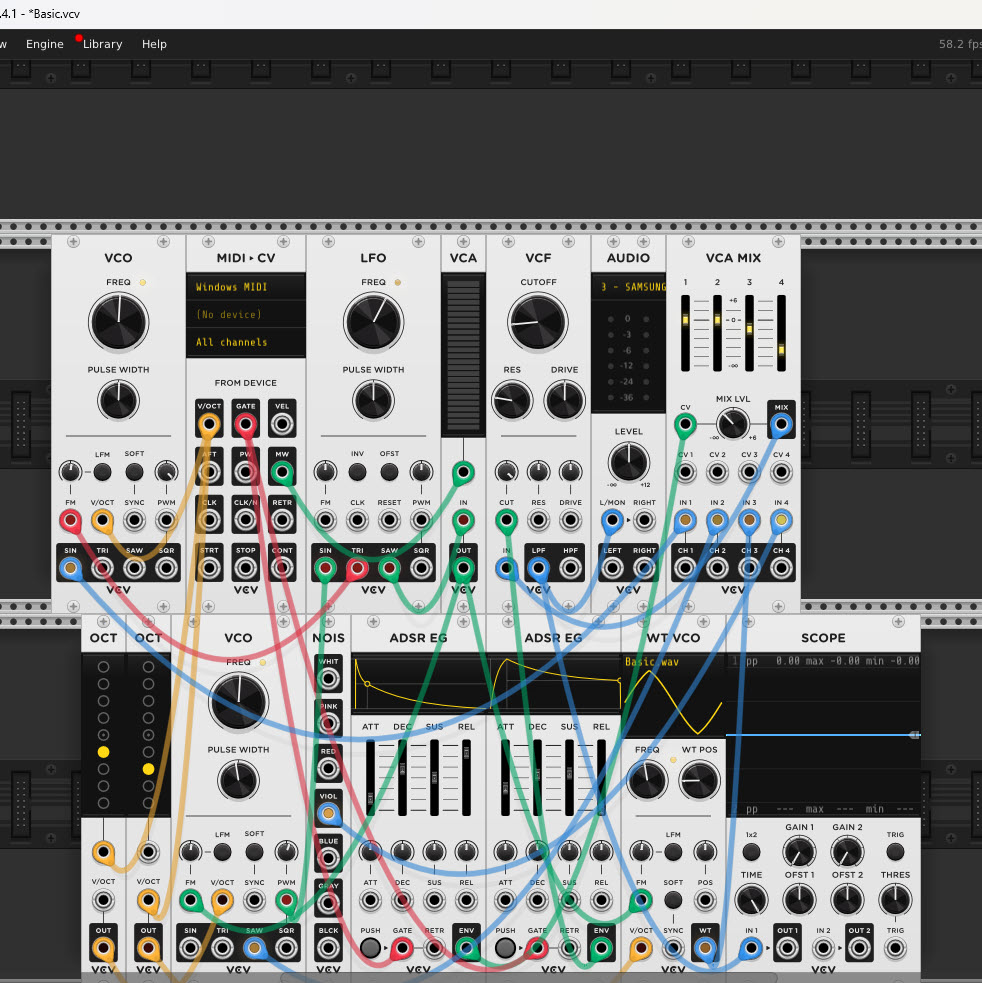The height and width of the screenshot is (983, 982).
Task: Toggle the 1x2 button on the SCOPE
Action: (x=751, y=852)
